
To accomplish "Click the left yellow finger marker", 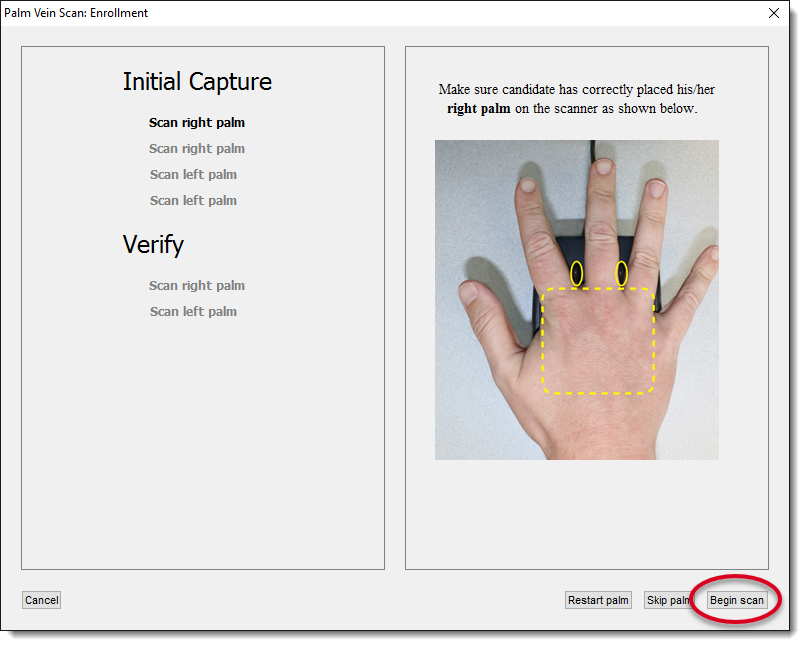I will (577, 270).
